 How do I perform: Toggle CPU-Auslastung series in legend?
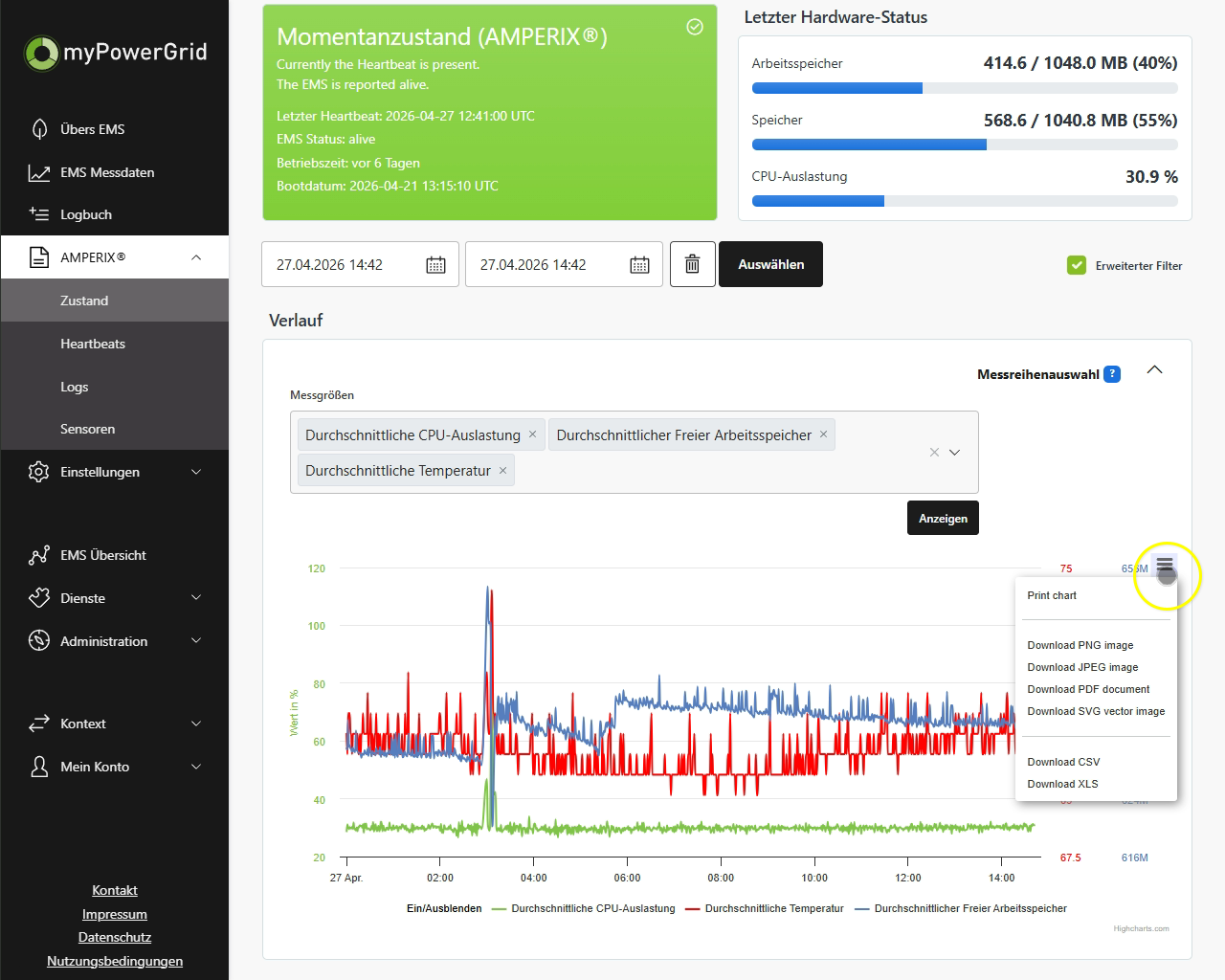[x=584, y=908]
